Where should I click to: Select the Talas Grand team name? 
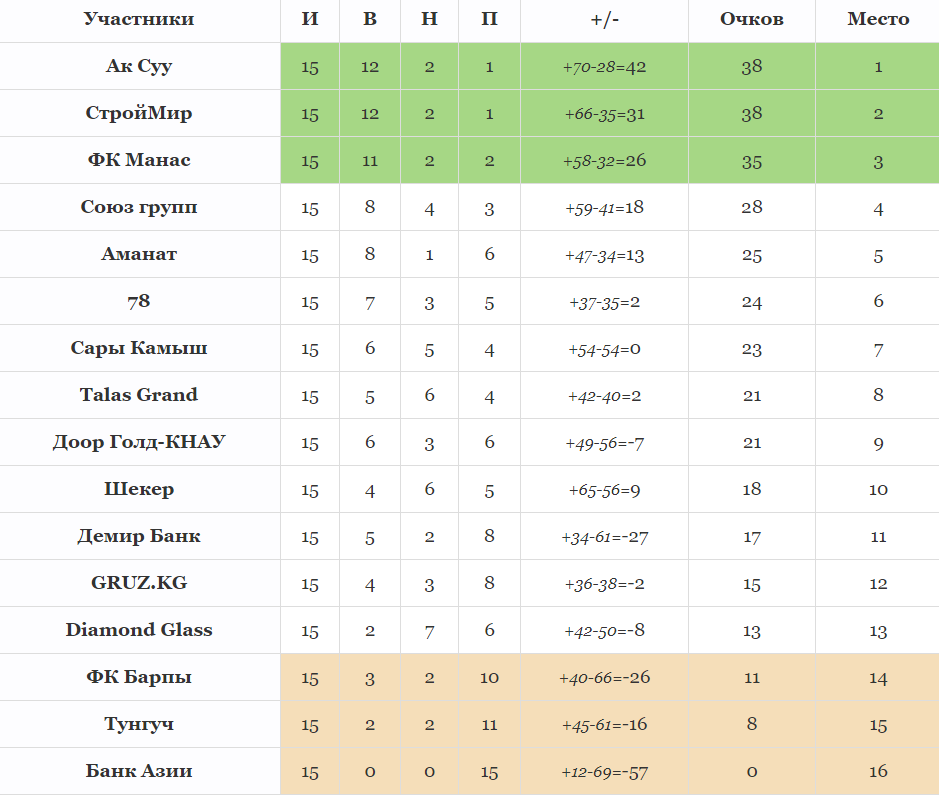[x=139, y=395]
